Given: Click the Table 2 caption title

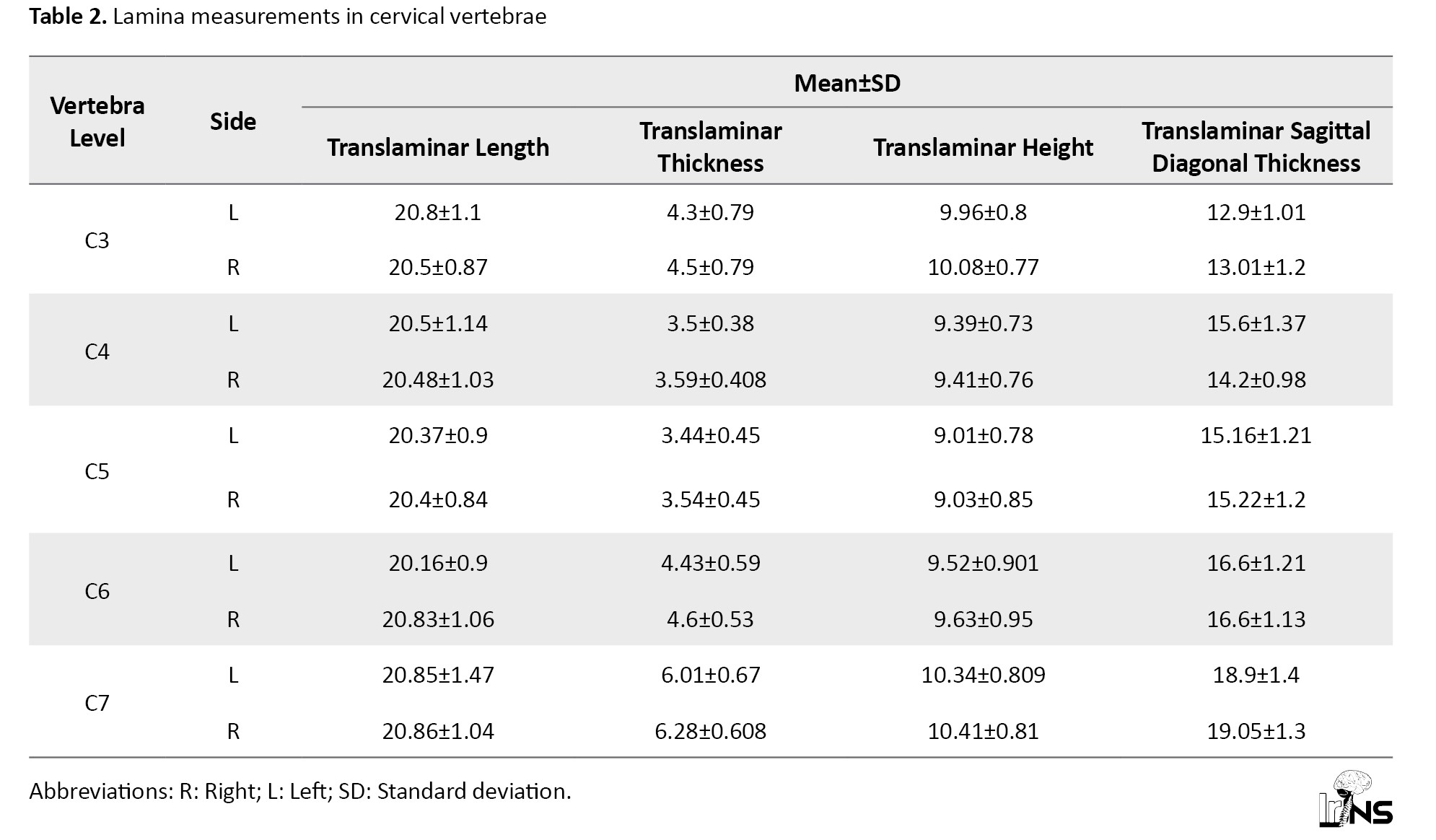Looking at the screenshot, I should tap(287, 17).
